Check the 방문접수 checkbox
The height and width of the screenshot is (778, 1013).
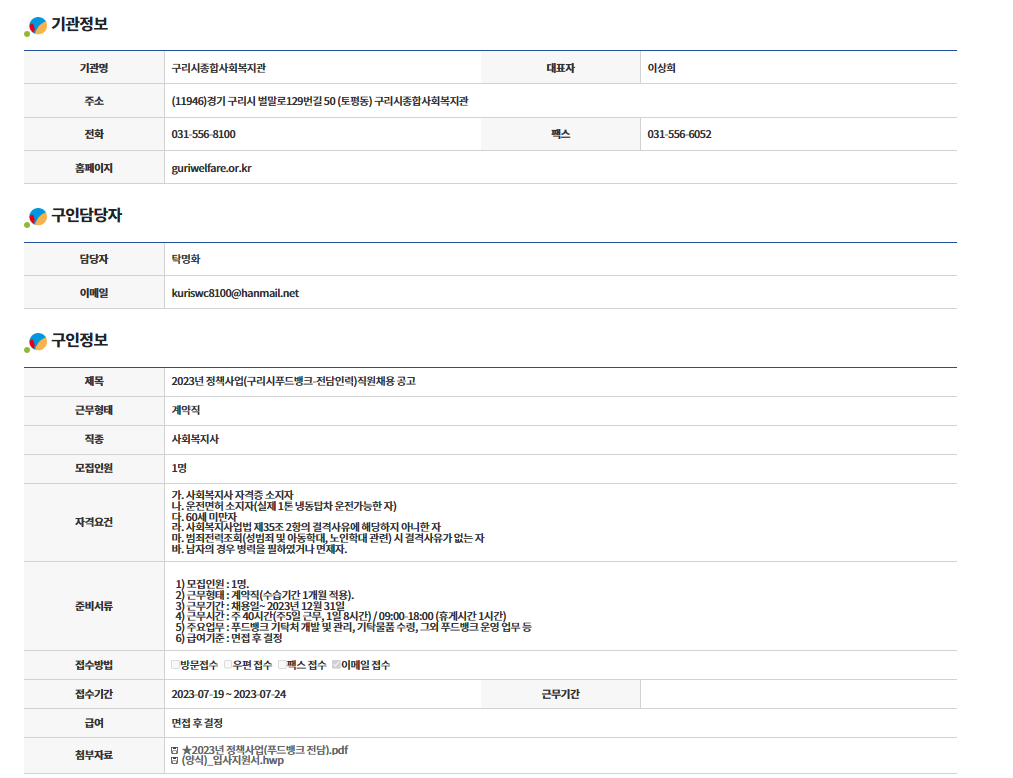(176, 665)
